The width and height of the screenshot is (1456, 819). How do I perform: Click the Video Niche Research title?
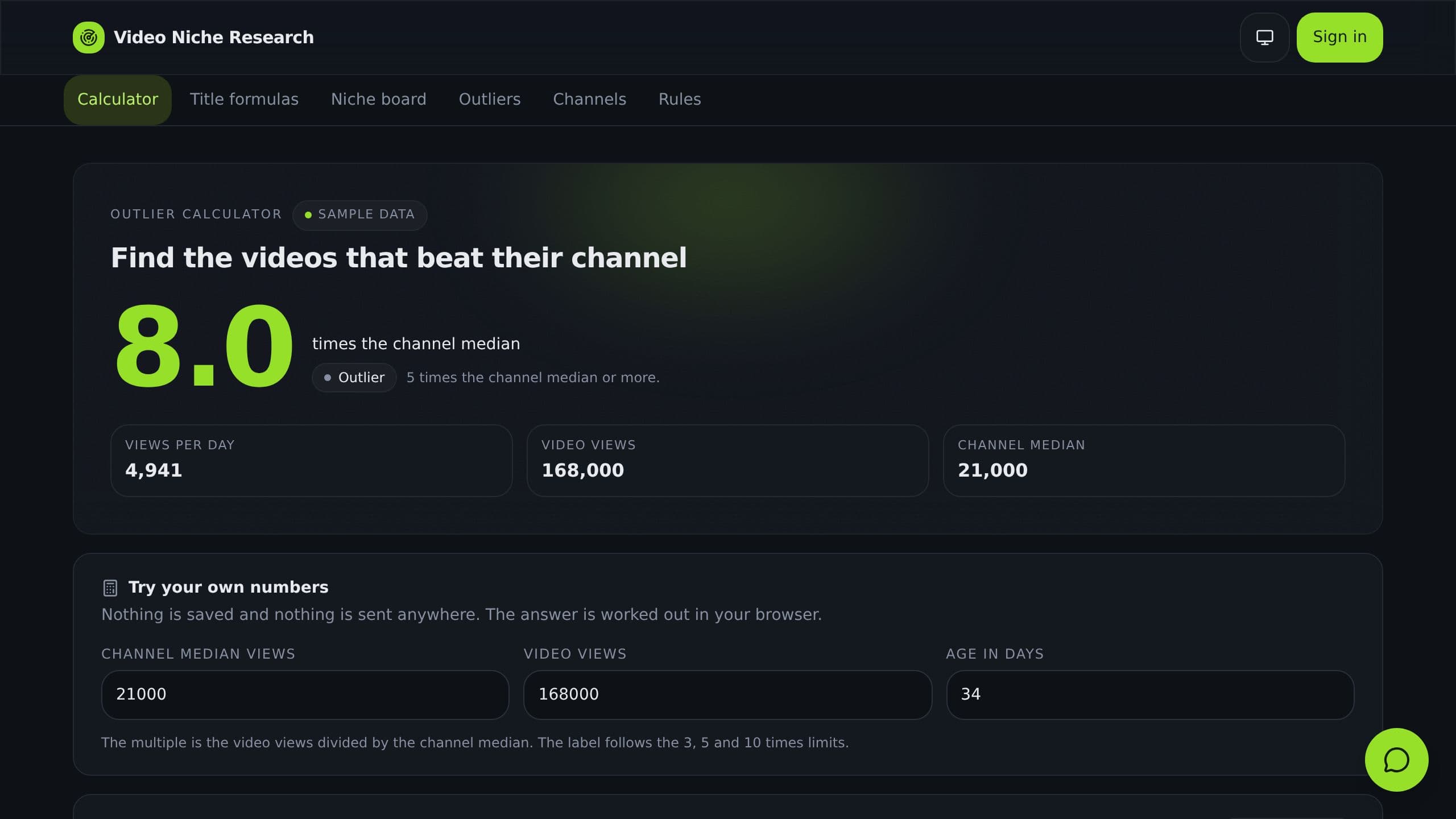point(214,38)
